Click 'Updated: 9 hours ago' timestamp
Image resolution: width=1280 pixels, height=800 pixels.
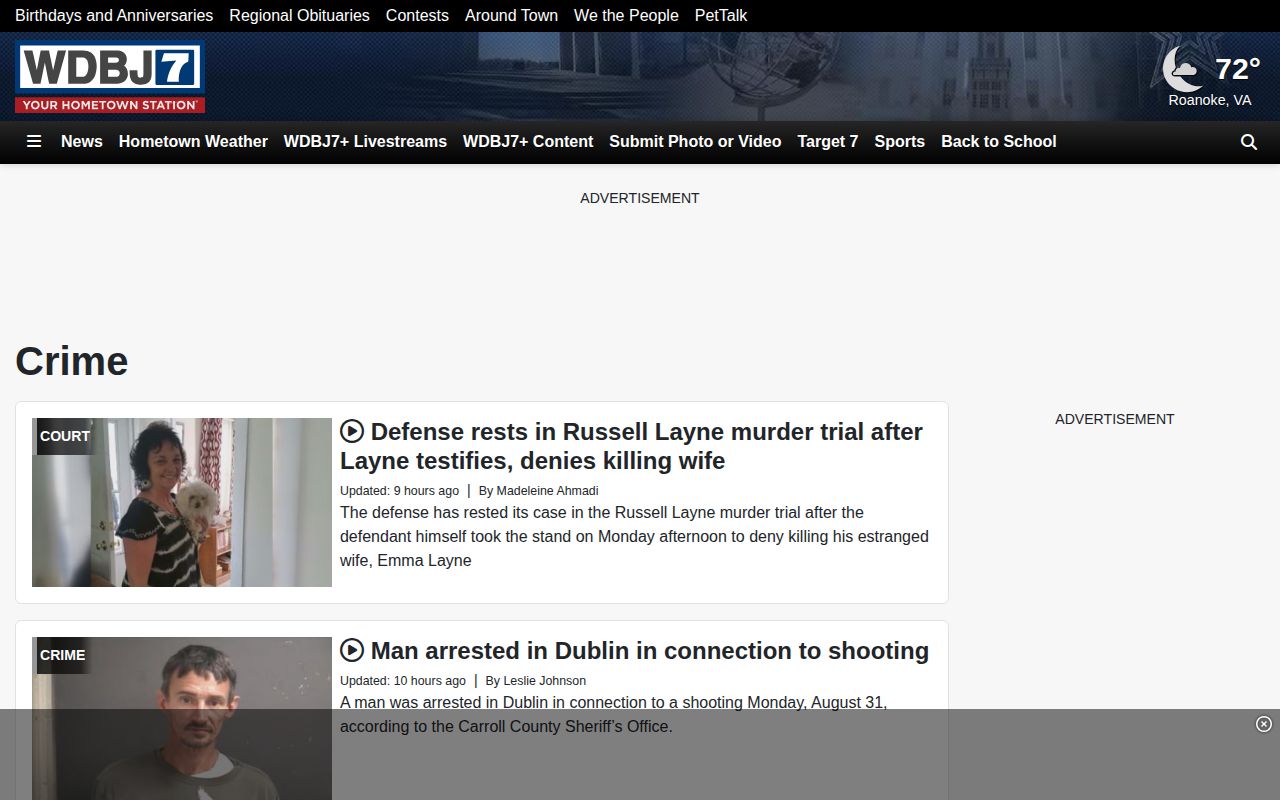click(399, 491)
